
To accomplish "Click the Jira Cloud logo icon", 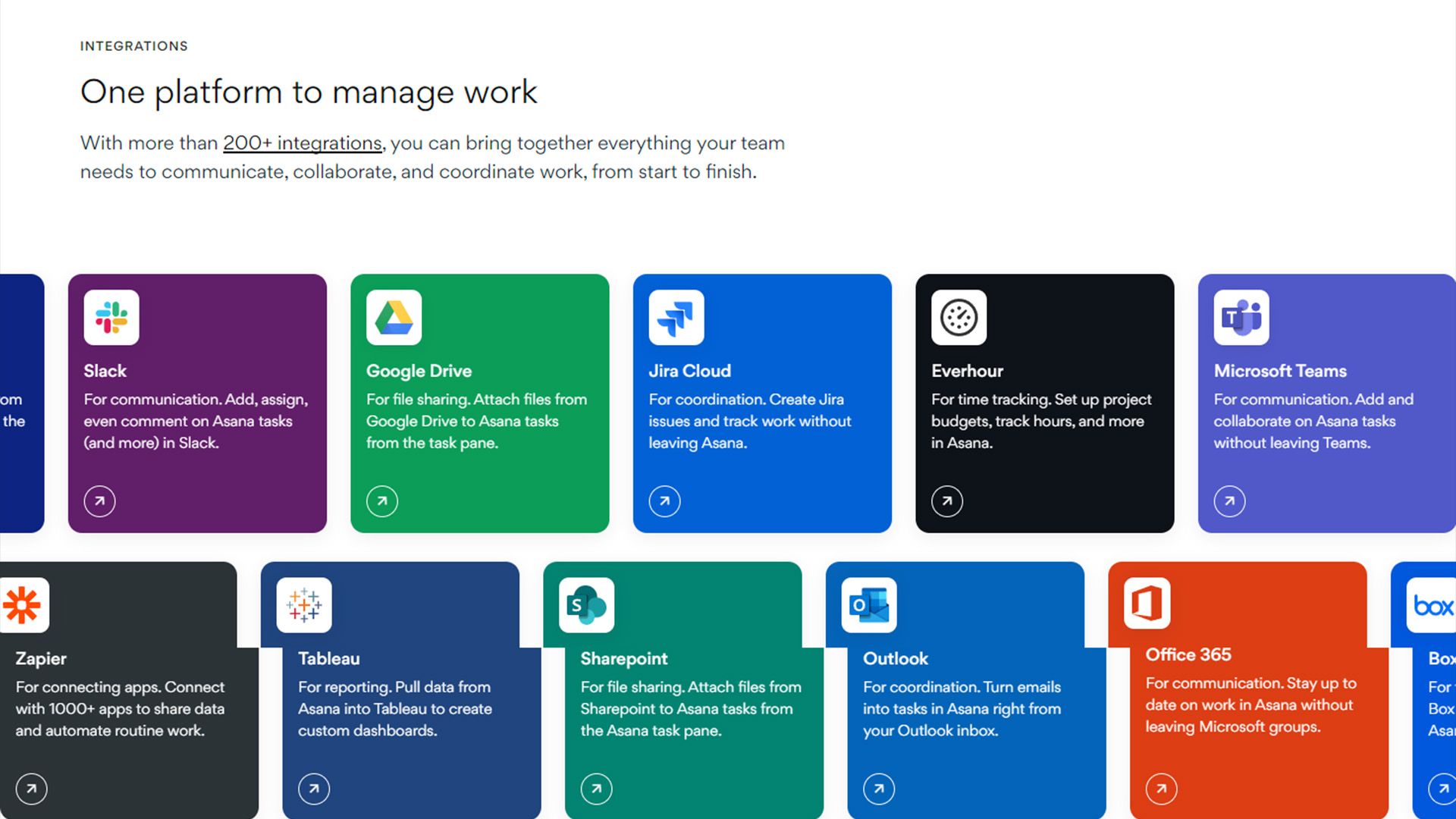I will click(676, 317).
